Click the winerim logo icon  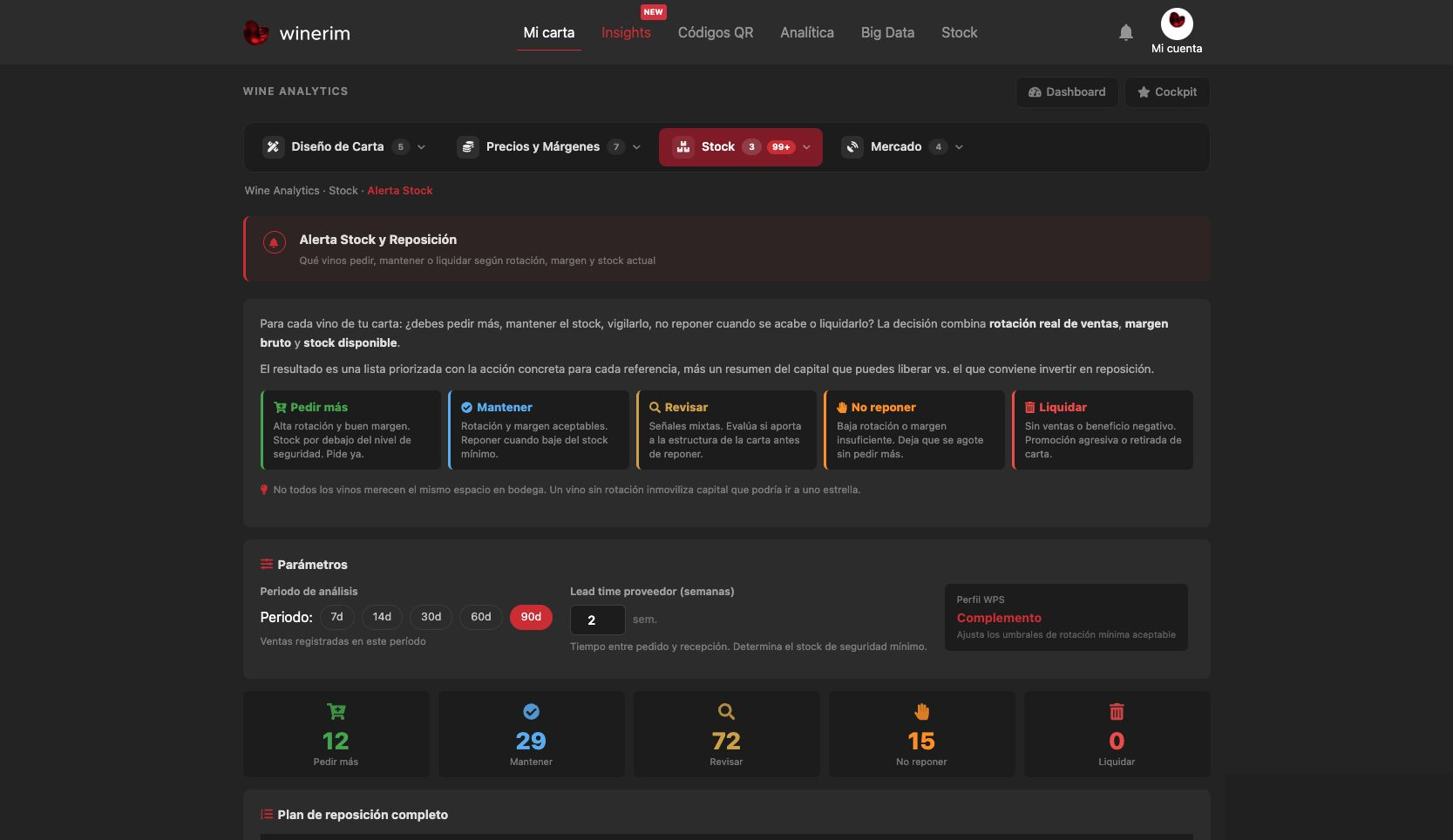(x=255, y=33)
